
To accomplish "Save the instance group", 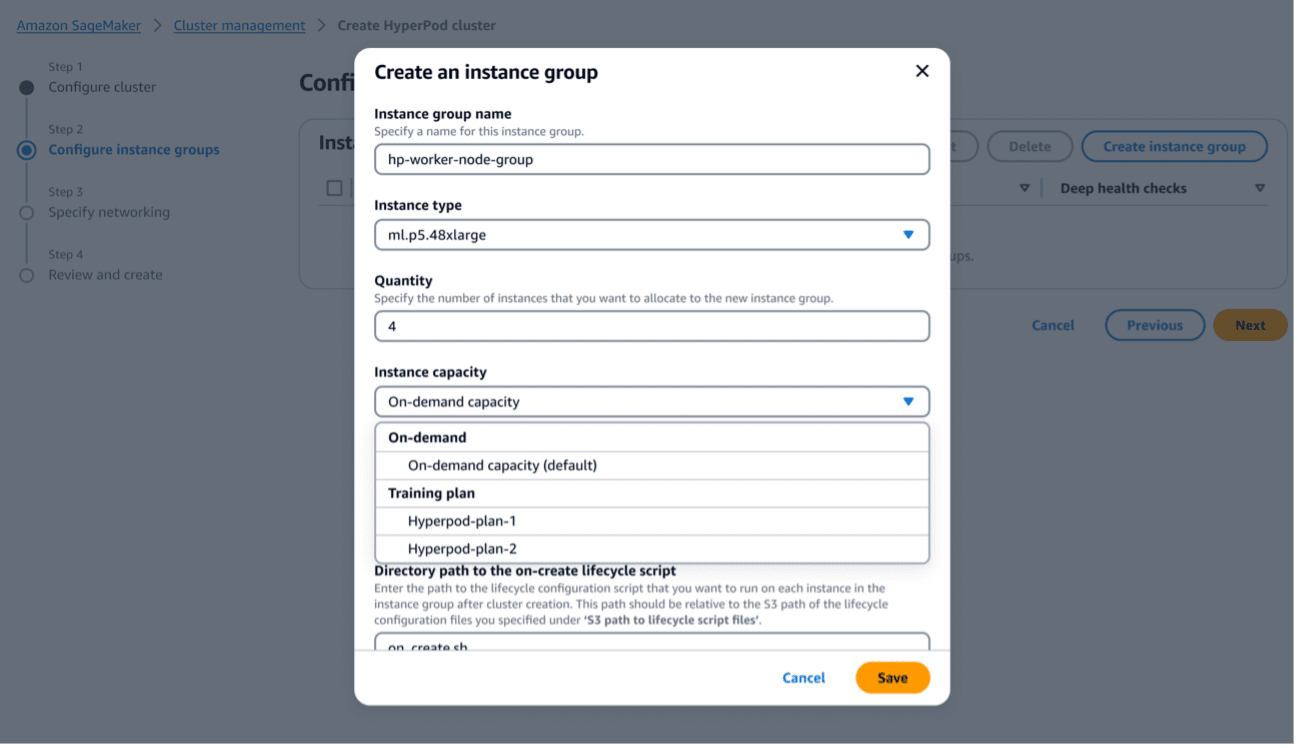I will coord(892,677).
